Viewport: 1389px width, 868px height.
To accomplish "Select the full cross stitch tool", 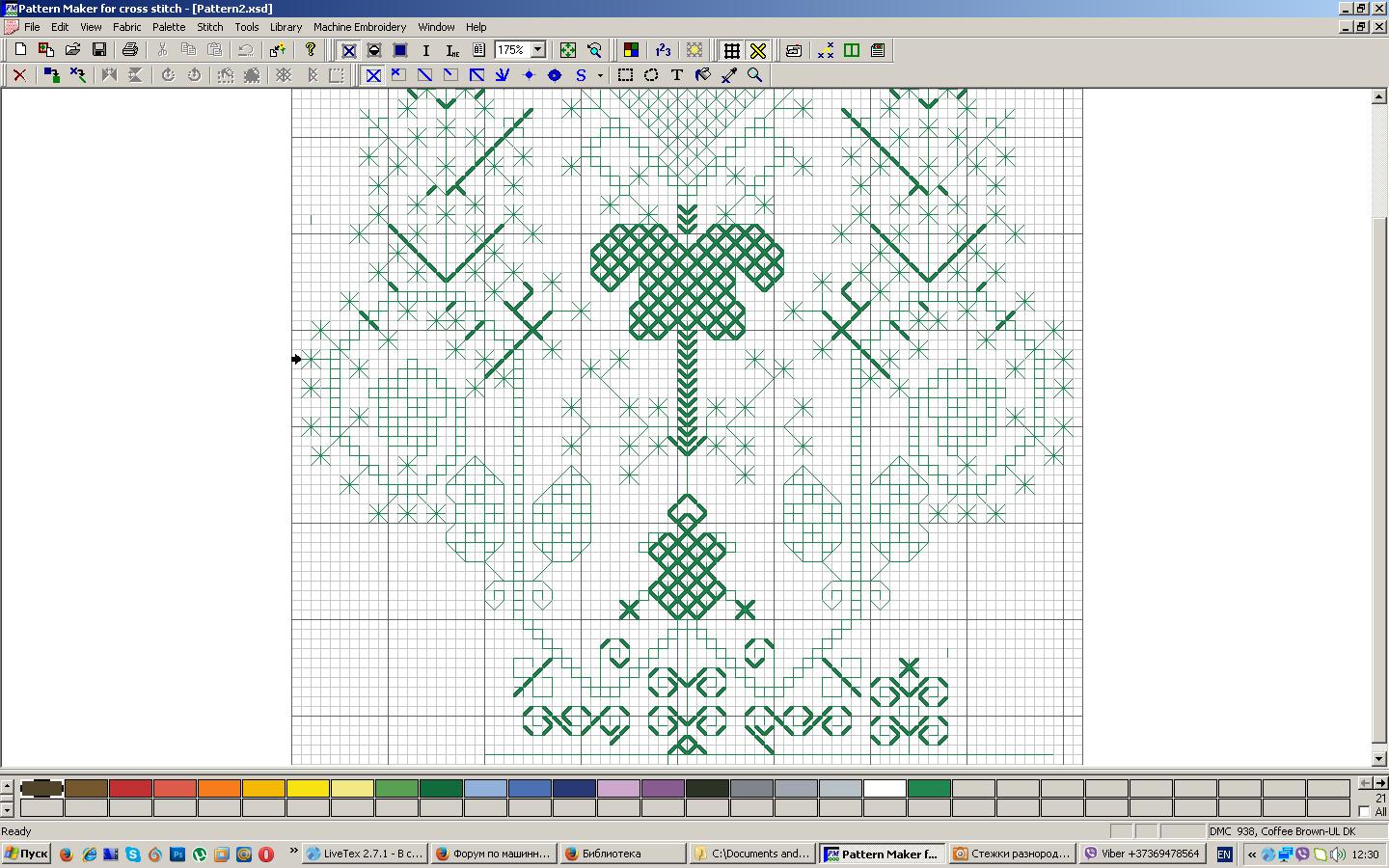I will point(373,75).
